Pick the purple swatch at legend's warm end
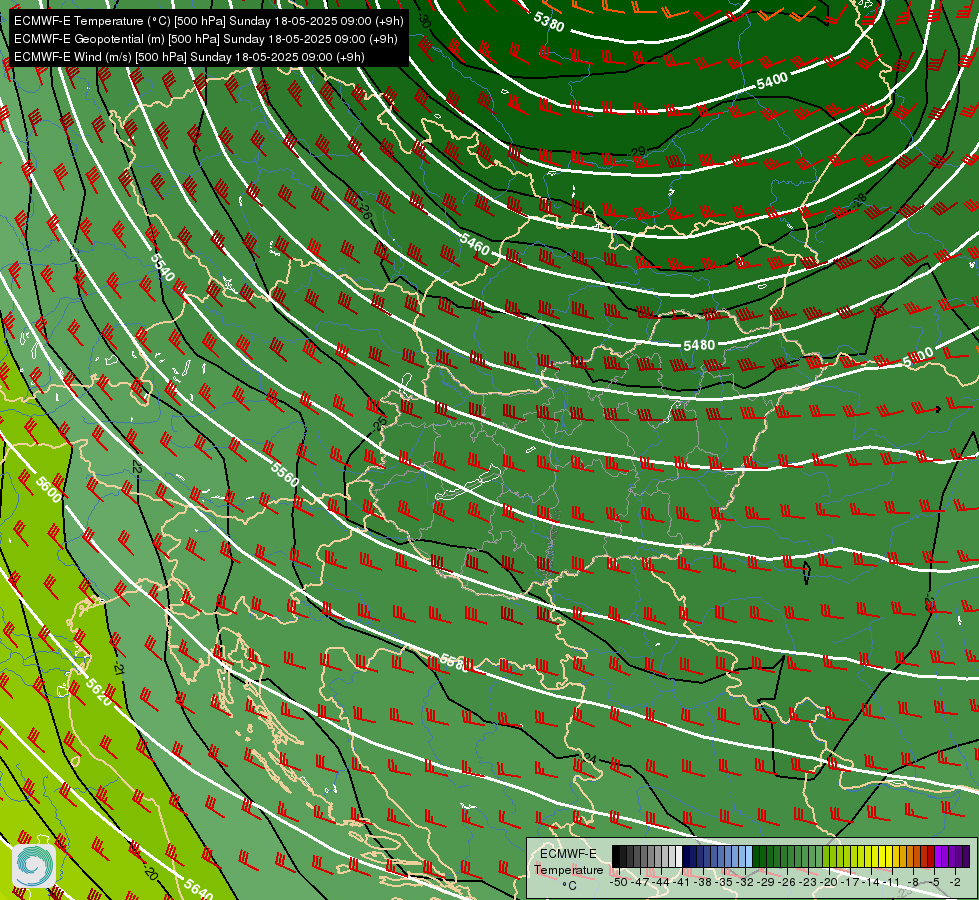 click(x=967, y=856)
